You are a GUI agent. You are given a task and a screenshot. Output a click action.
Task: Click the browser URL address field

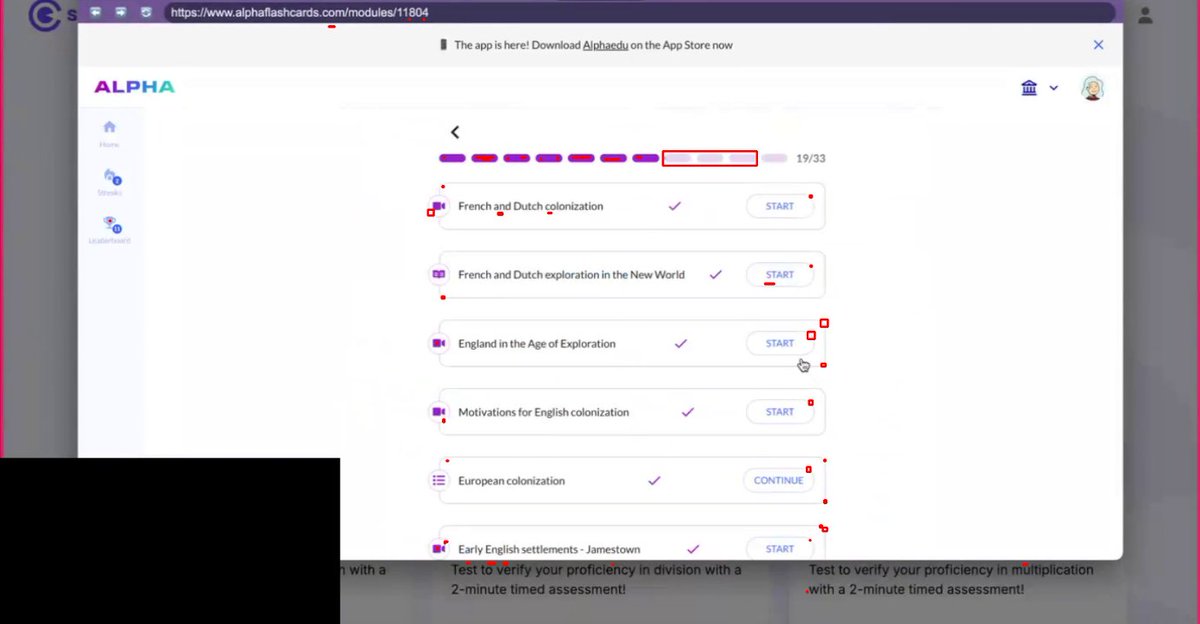[639, 12]
